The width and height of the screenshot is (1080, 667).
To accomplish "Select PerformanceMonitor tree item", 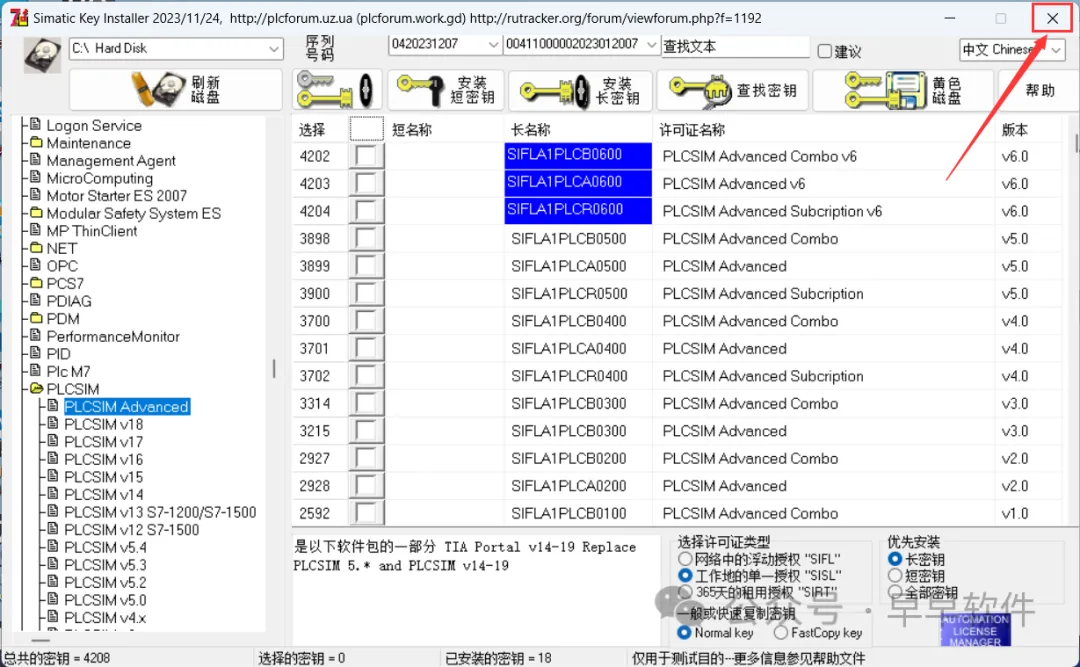I will [x=113, y=337].
